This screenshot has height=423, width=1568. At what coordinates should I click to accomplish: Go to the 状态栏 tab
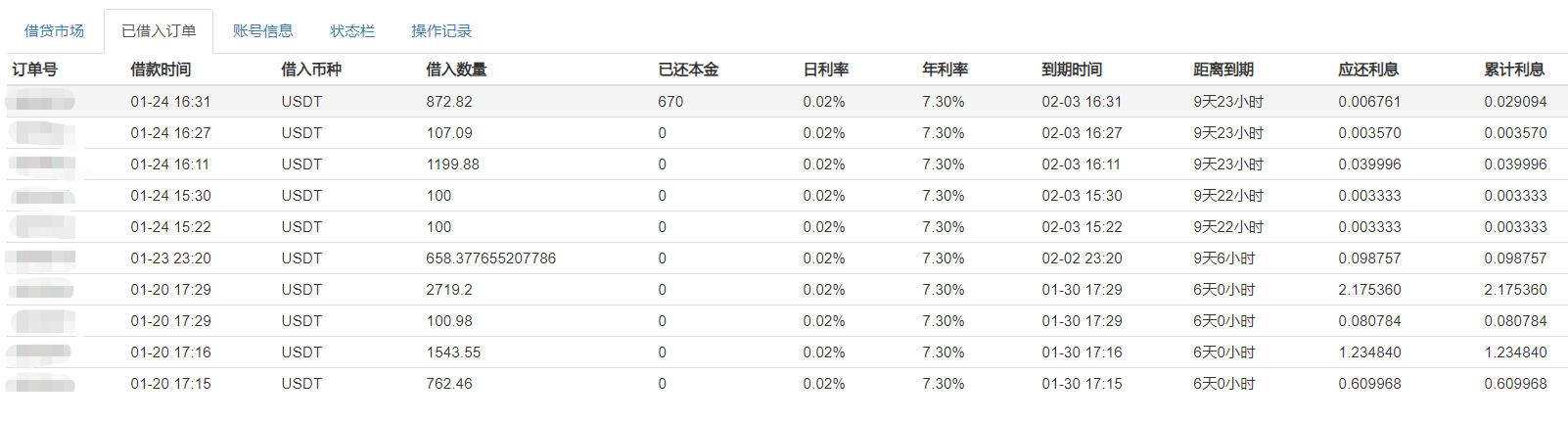coord(352,31)
